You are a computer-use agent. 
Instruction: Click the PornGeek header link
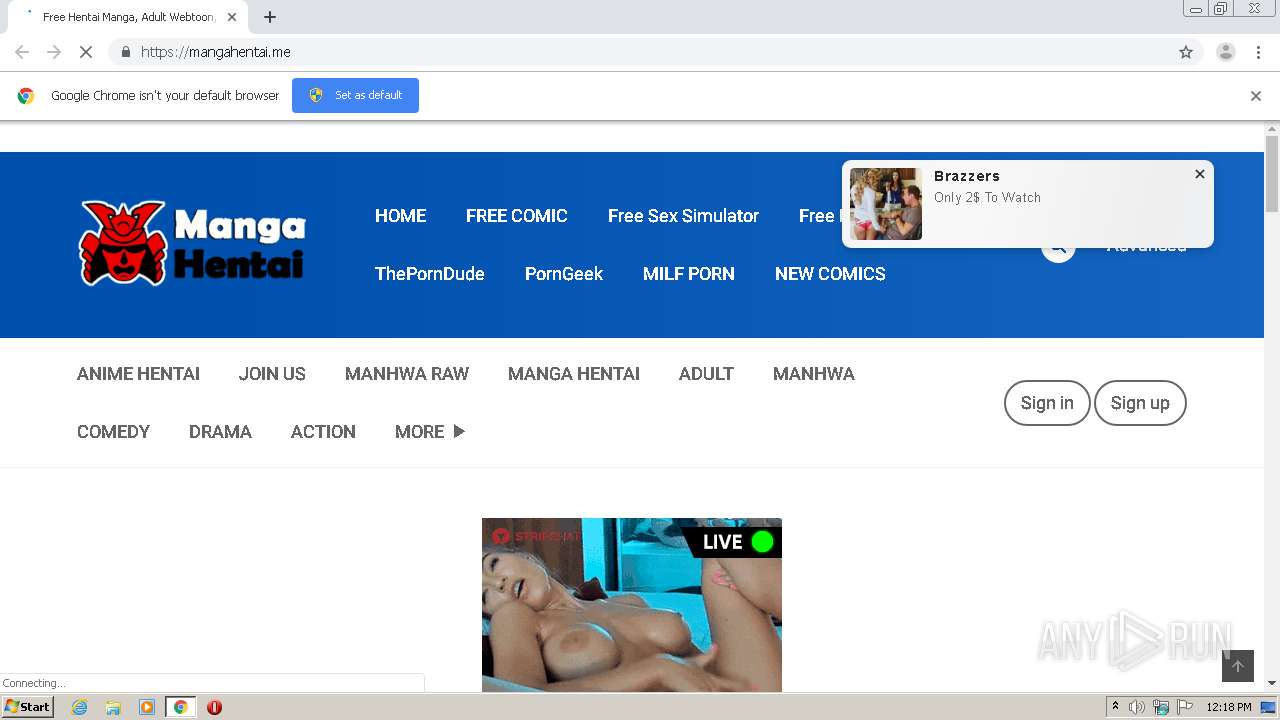tap(564, 274)
